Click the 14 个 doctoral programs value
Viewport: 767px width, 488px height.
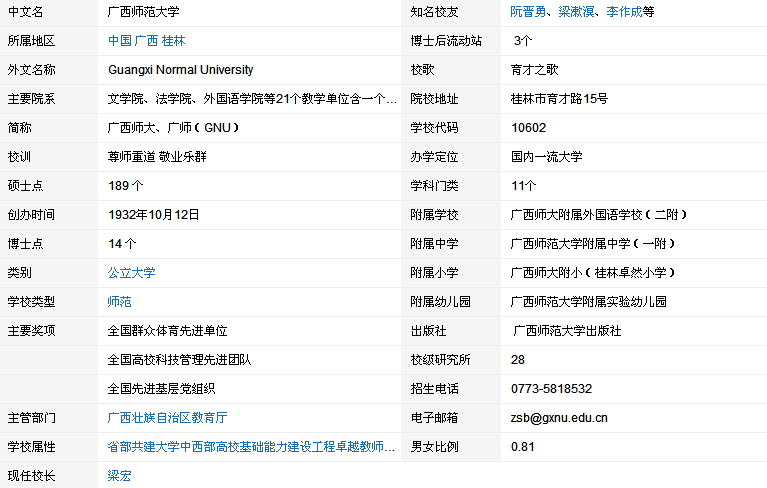pyautogui.click(x=122, y=244)
